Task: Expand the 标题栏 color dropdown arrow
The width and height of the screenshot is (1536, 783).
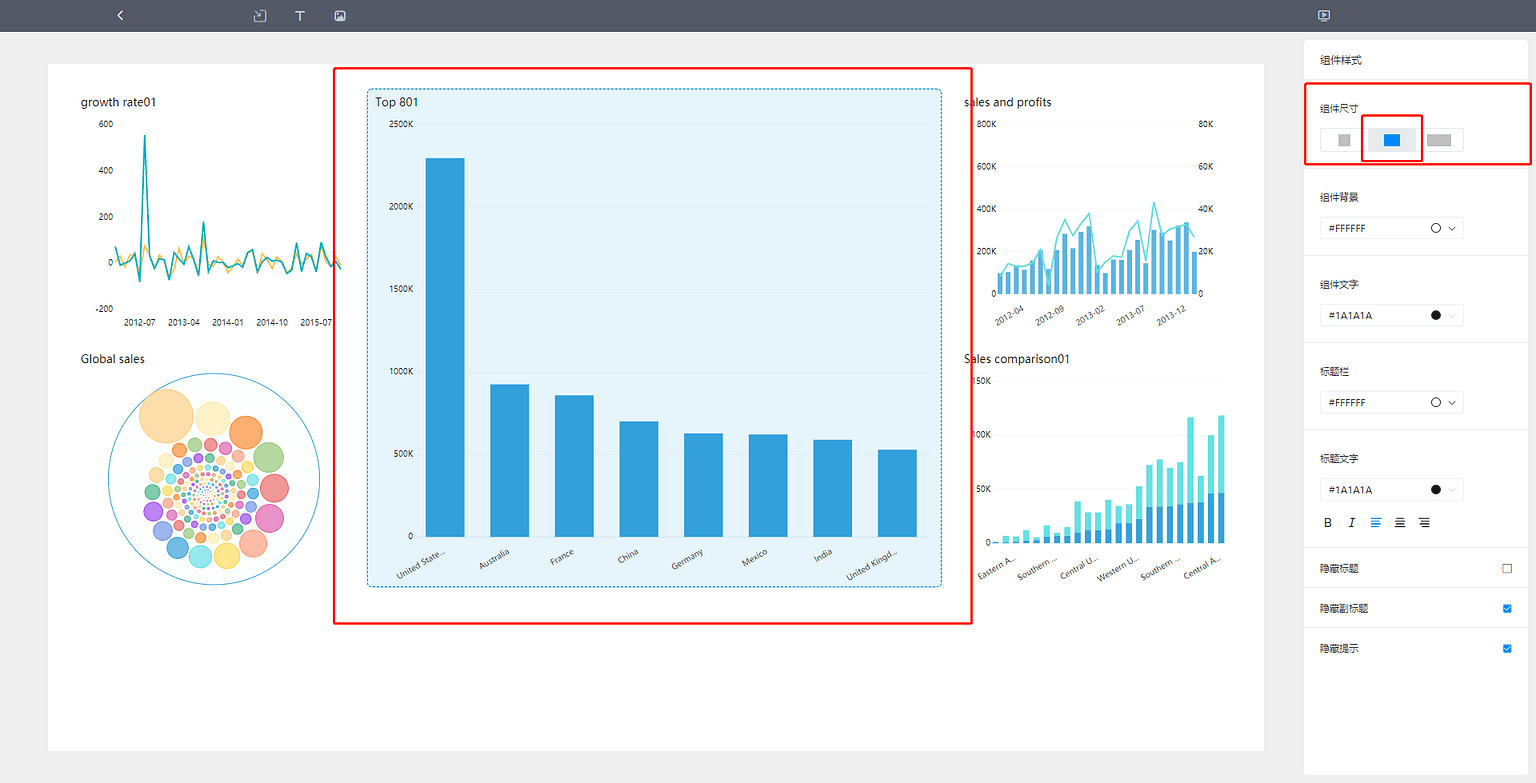Action: (x=1452, y=402)
